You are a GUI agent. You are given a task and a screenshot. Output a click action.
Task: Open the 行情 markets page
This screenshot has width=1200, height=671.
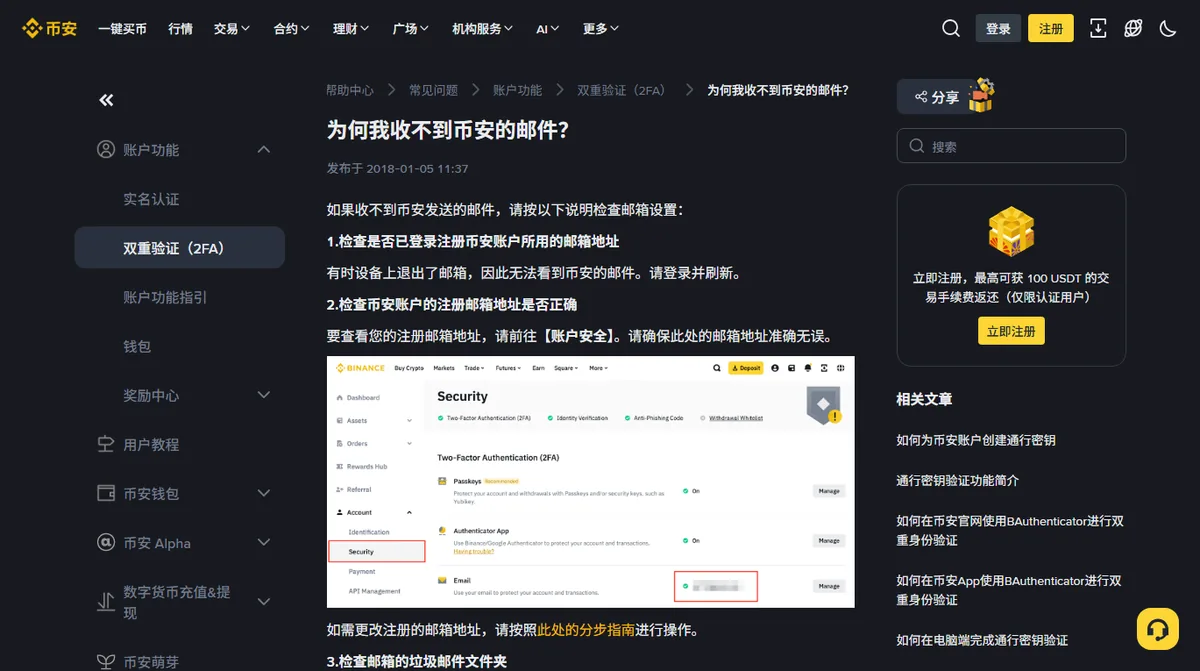pyautogui.click(x=180, y=29)
